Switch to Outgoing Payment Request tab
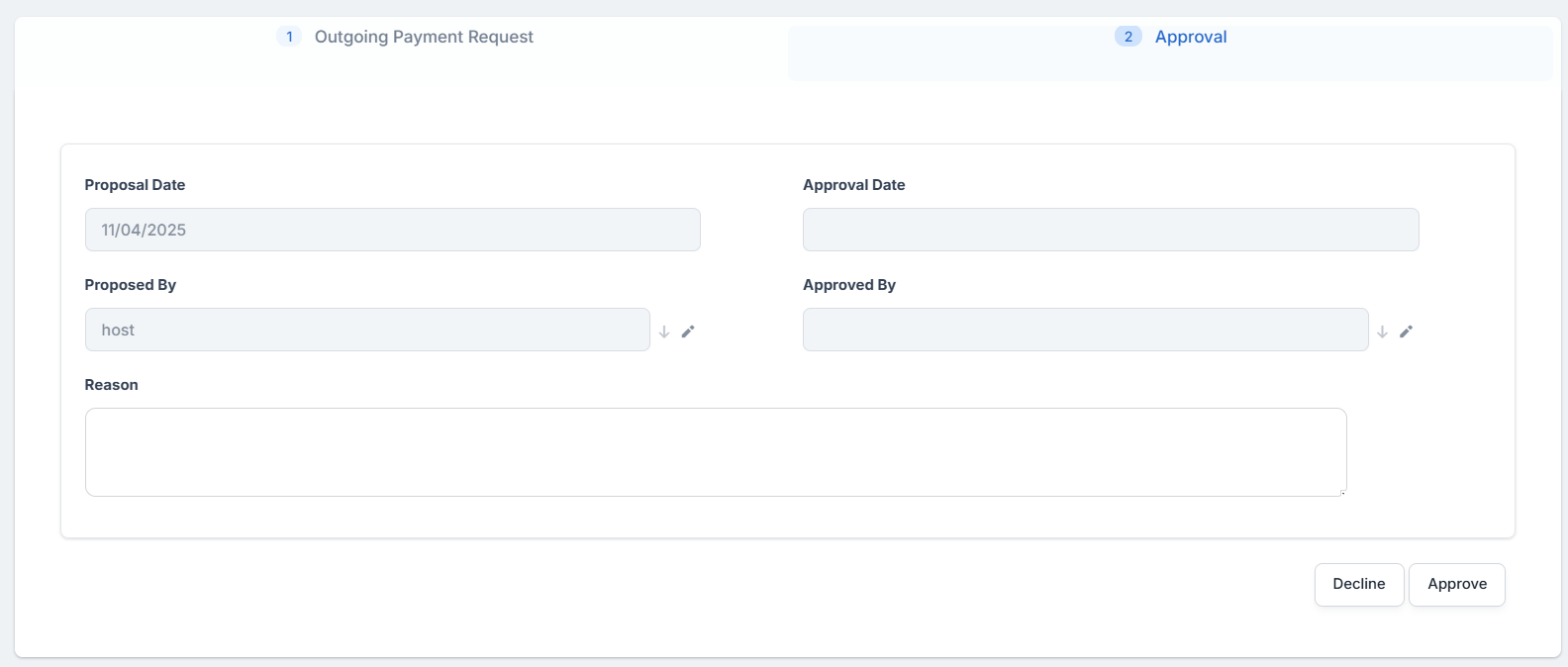1568x667 pixels. [x=424, y=37]
